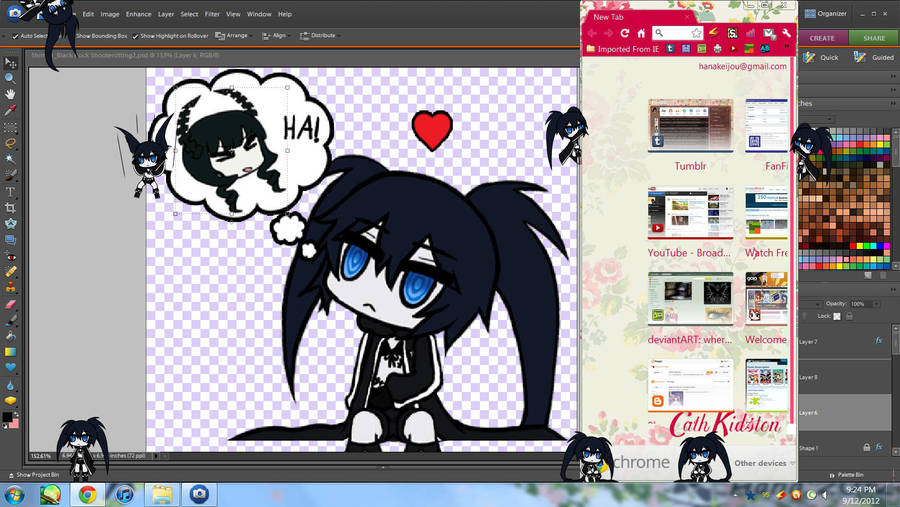The width and height of the screenshot is (900, 507).
Task: Open the Filter menu
Action: click(x=212, y=14)
